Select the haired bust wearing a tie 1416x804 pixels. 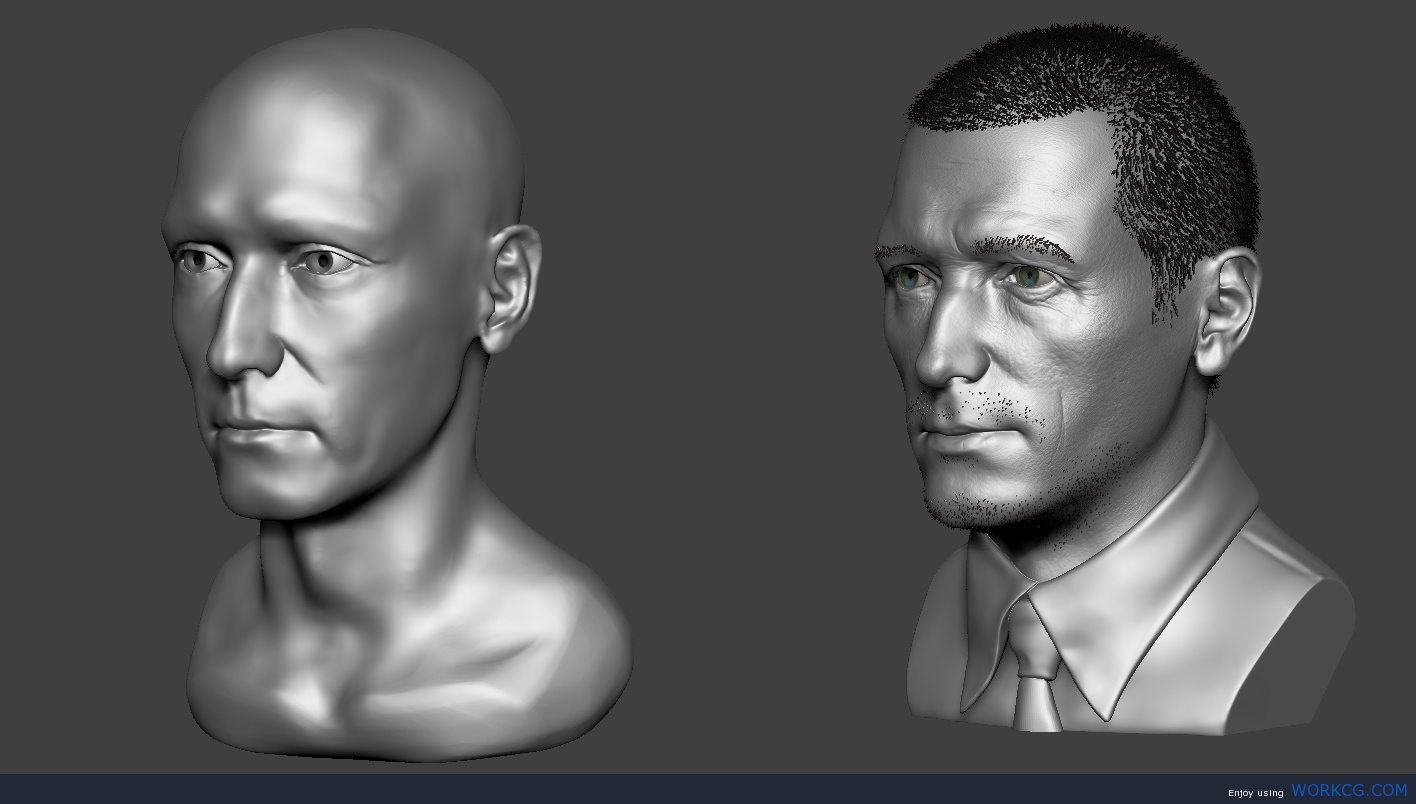click(x=1115, y=380)
